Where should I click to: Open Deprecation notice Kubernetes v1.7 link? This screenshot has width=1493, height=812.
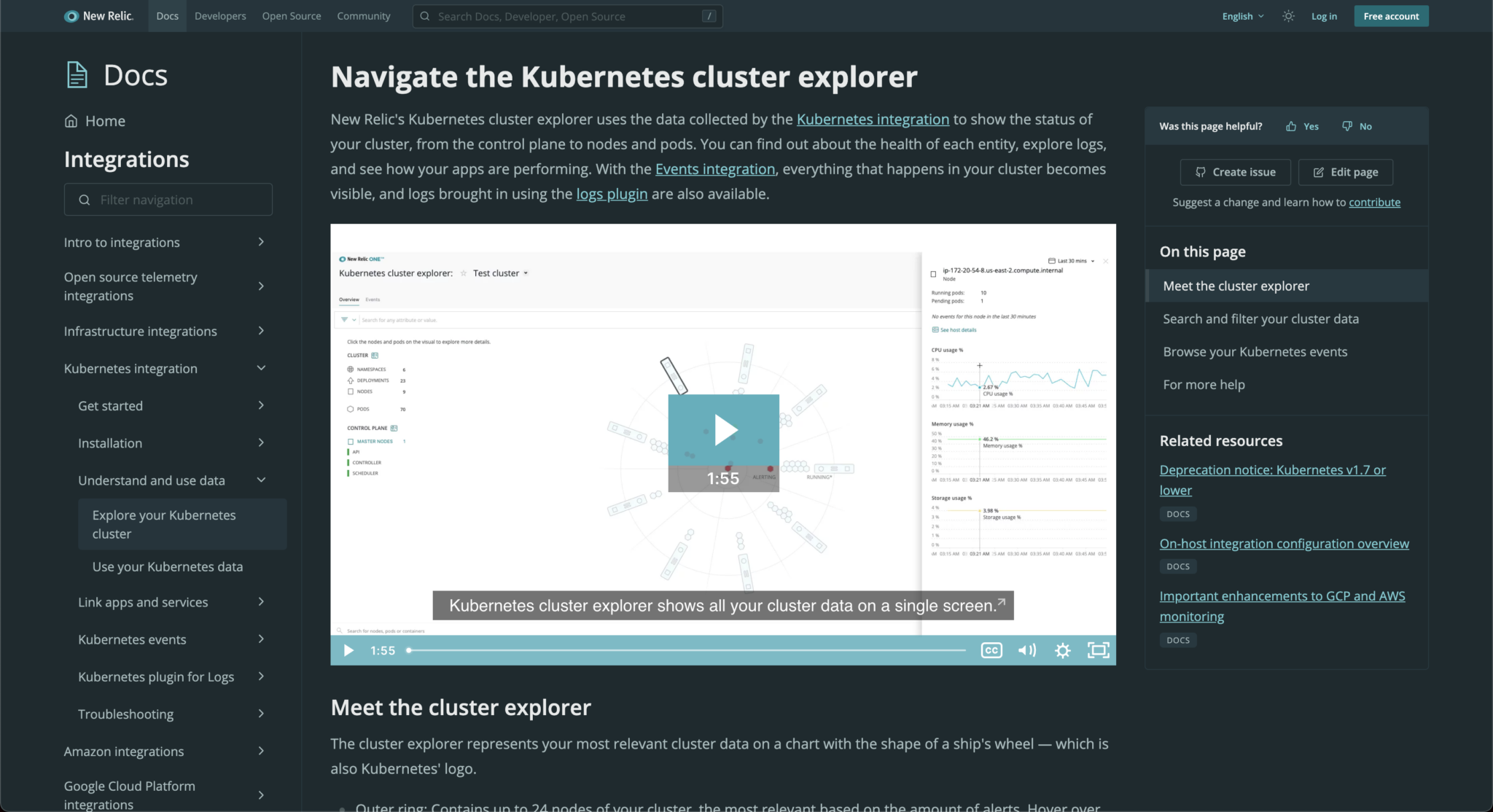1272,480
